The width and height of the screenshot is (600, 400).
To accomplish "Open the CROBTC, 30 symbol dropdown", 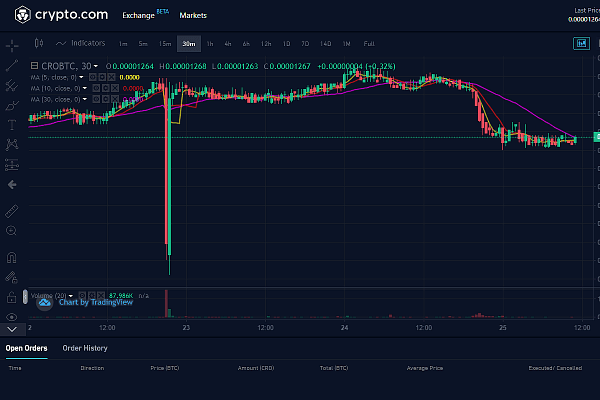I will pos(96,66).
